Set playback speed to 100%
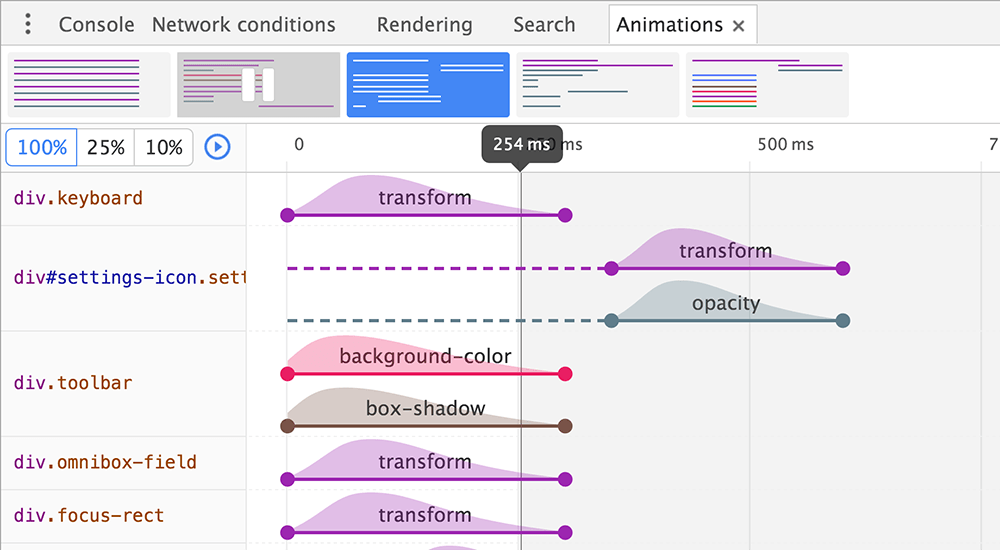The image size is (1000, 550). (x=42, y=147)
